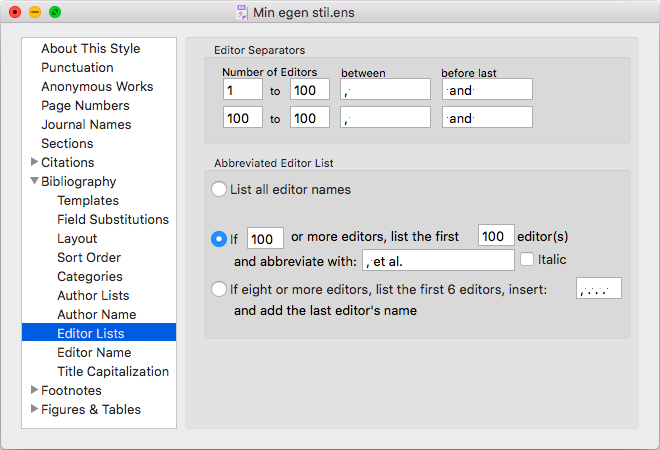Viewport: 660px width, 450px height.
Task: Click the red close window button
Action: click(15, 12)
